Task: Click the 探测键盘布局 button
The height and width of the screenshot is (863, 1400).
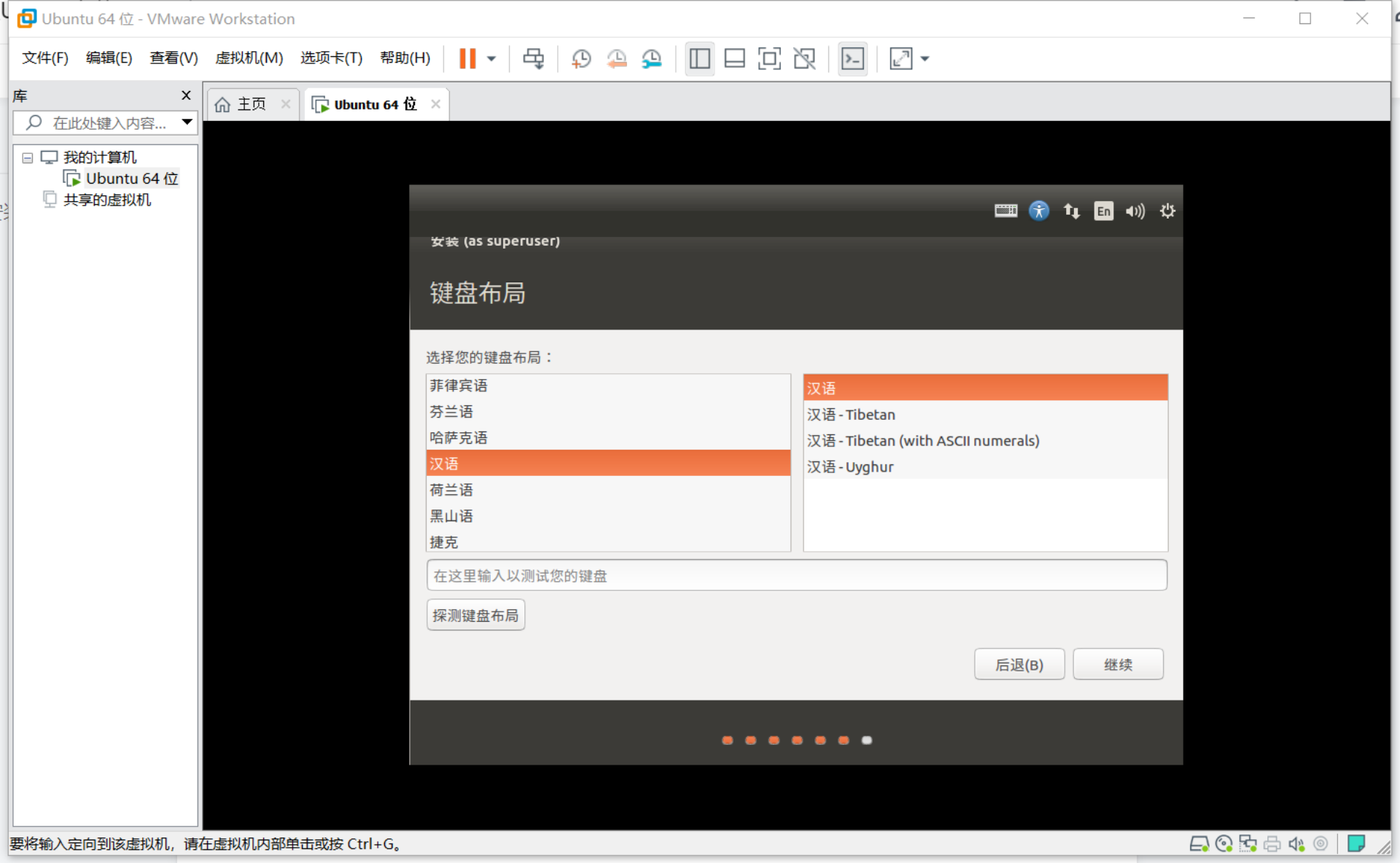Action: pos(475,615)
